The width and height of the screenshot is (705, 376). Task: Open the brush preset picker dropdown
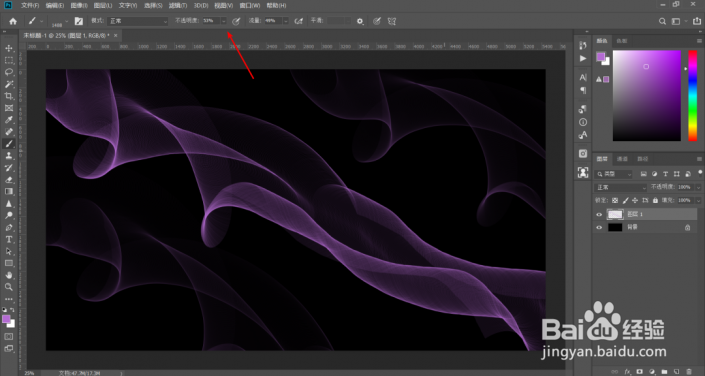pyautogui.click(x=67, y=21)
